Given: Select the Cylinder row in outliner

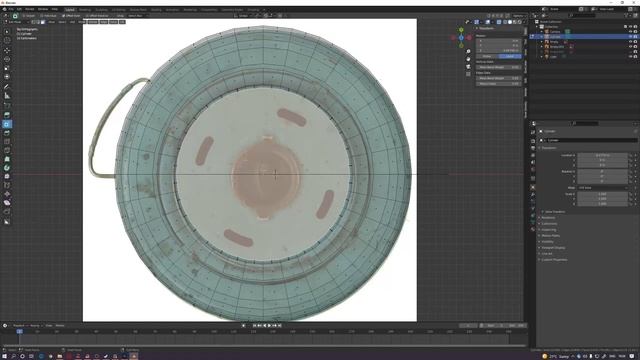Looking at the screenshot, I should (584, 36).
